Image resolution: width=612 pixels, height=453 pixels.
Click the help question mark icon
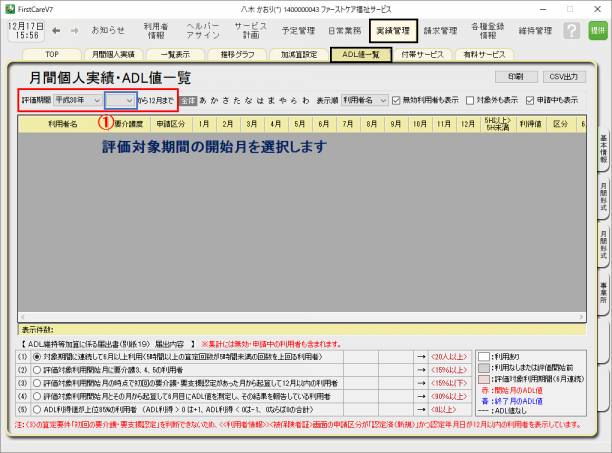coord(572,31)
